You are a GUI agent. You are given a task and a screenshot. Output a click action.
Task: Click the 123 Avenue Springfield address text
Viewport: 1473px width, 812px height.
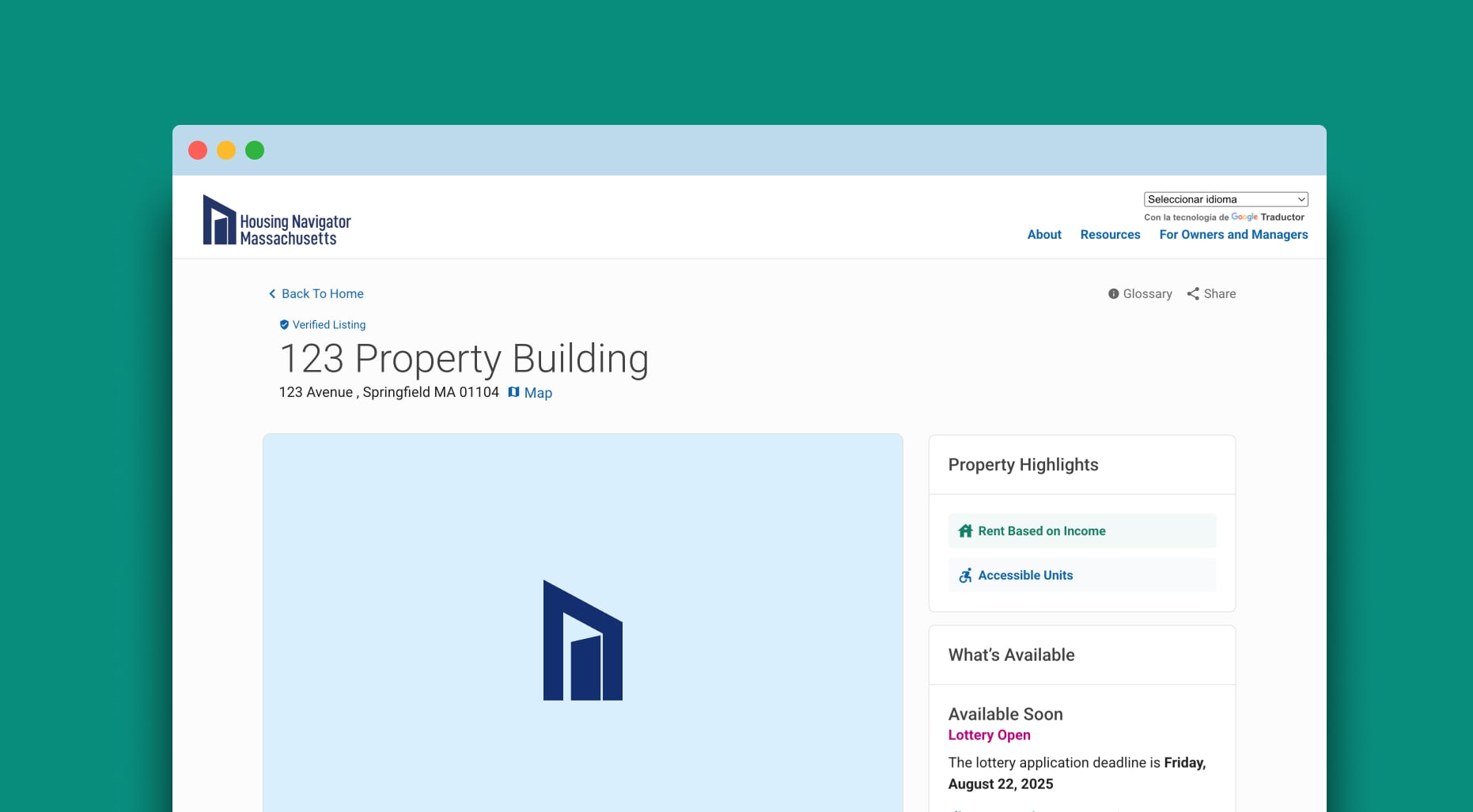(388, 392)
